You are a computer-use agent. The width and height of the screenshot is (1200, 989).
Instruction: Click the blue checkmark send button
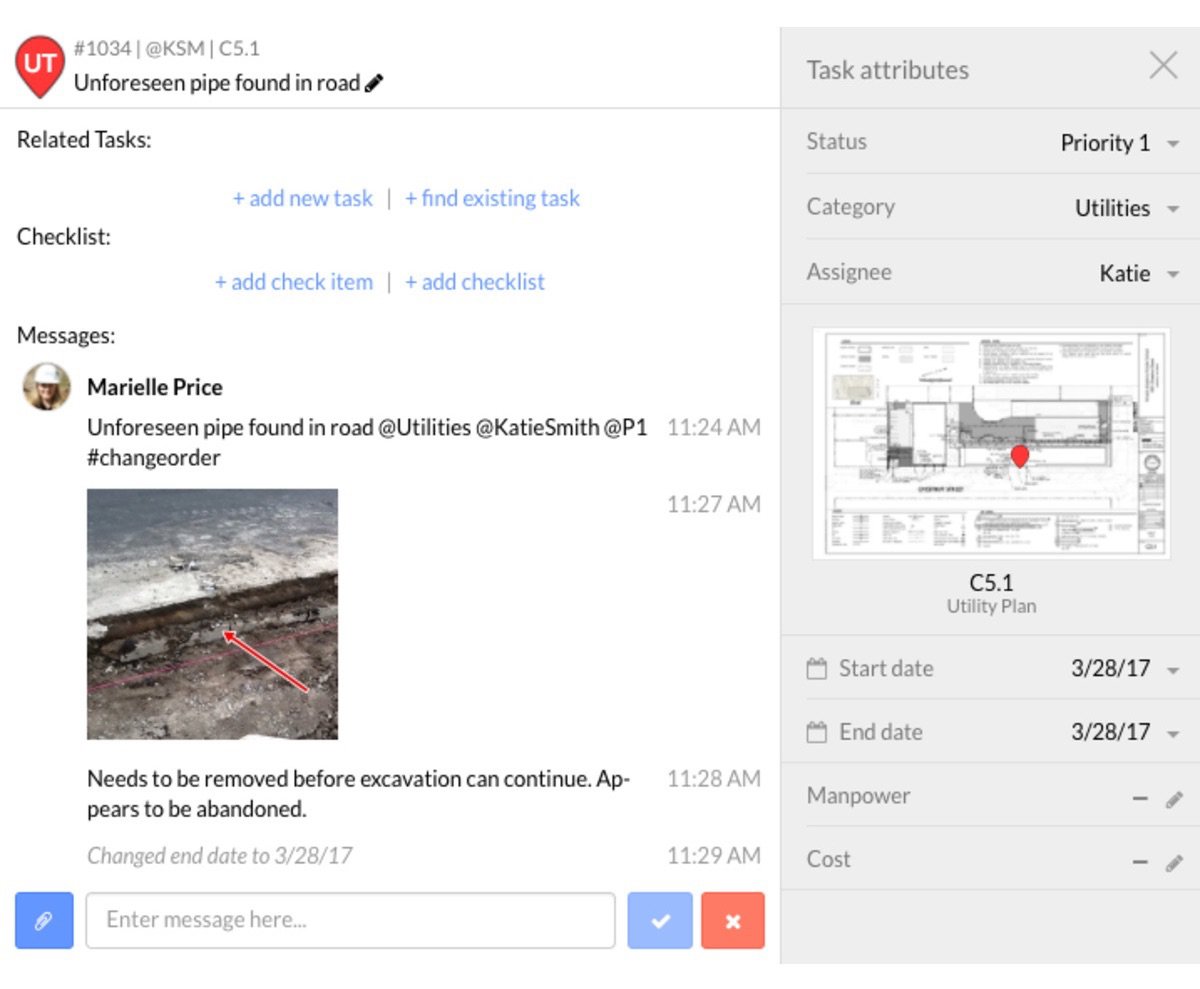click(660, 920)
